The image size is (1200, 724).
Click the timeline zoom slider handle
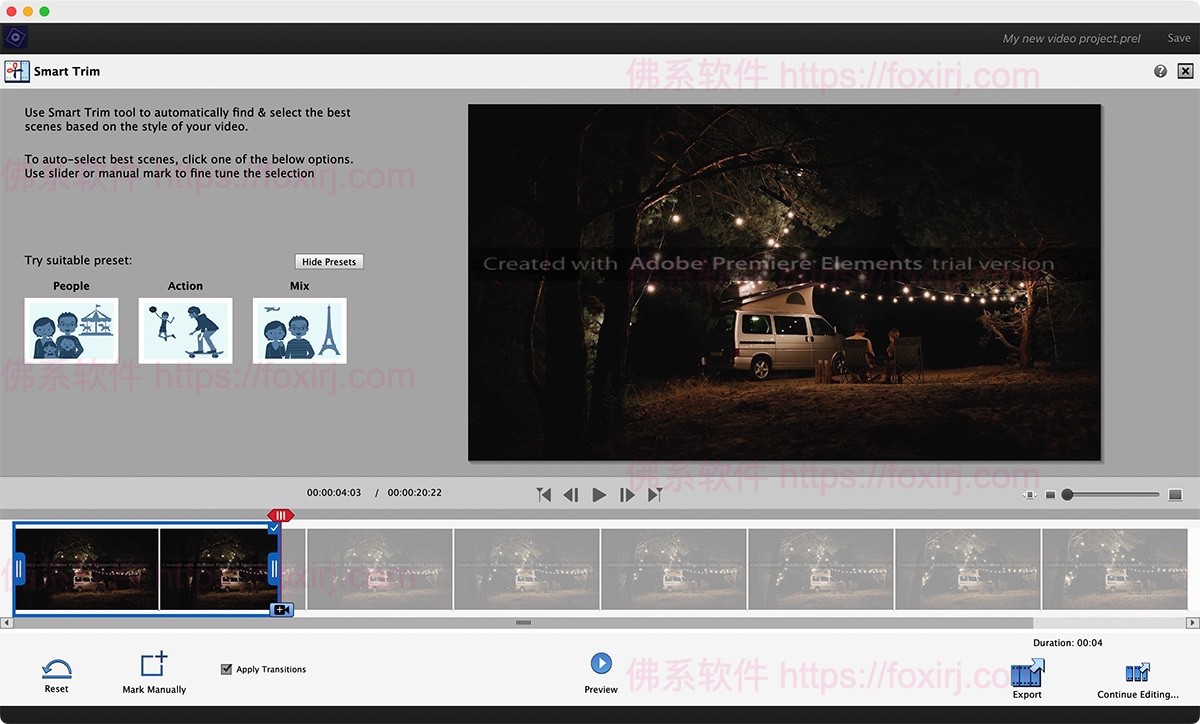pyautogui.click(x=1068, y=494)
